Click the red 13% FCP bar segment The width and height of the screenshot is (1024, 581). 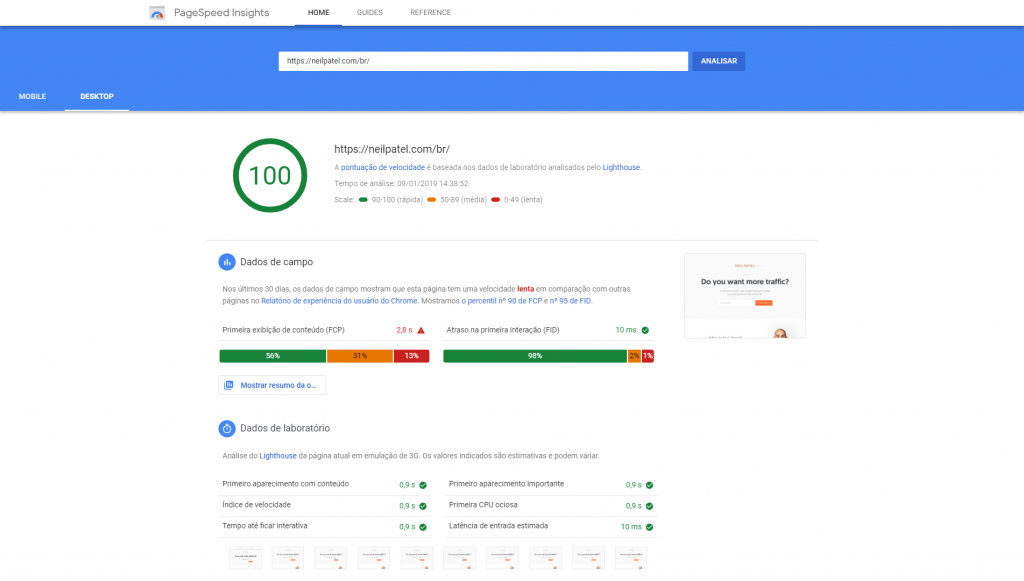(x=411, y=356)
